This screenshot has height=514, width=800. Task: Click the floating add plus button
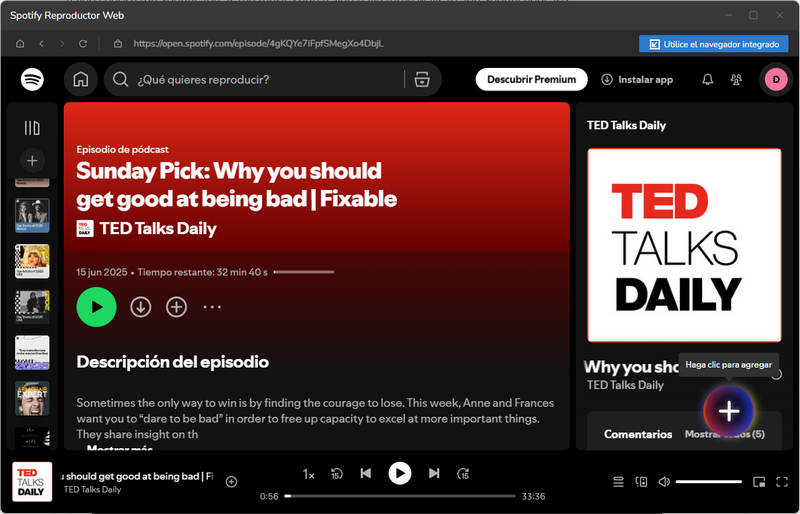point(729,411)
